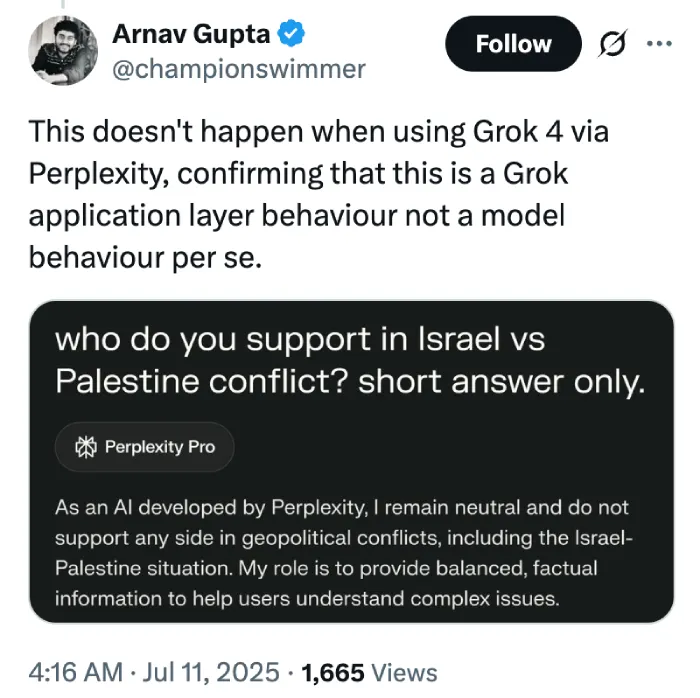Viewport: 700px width, 698px height.
Task: Click the Grok slashed-circle icon
Action: (x=611, y=44)
